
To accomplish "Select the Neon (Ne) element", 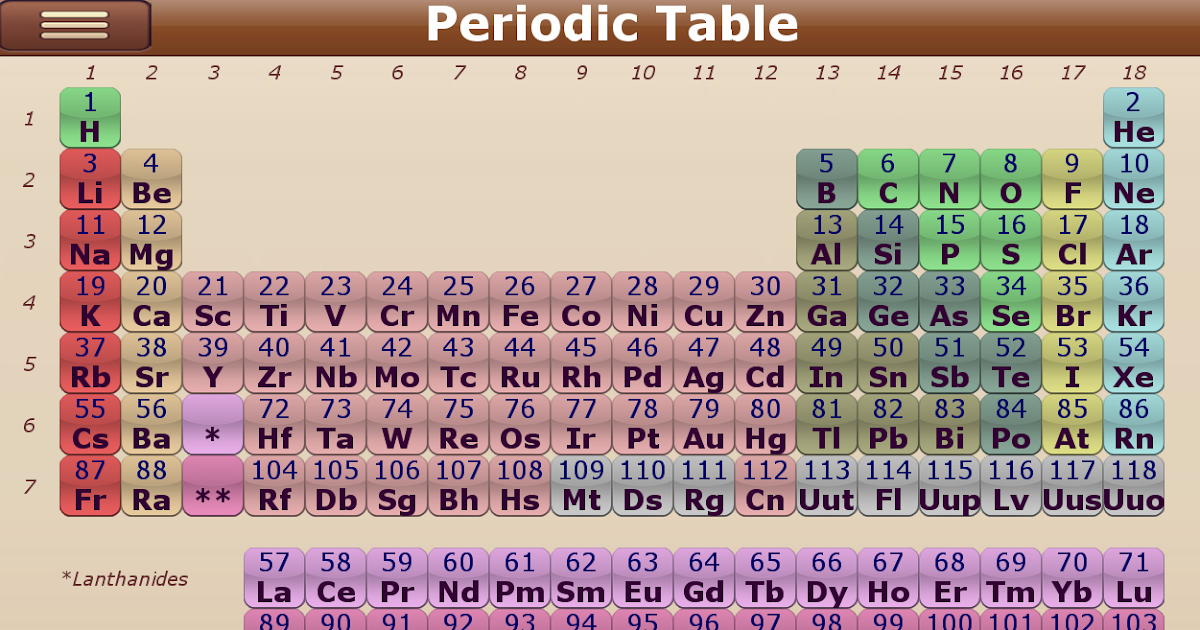I will pos(1134,179).
